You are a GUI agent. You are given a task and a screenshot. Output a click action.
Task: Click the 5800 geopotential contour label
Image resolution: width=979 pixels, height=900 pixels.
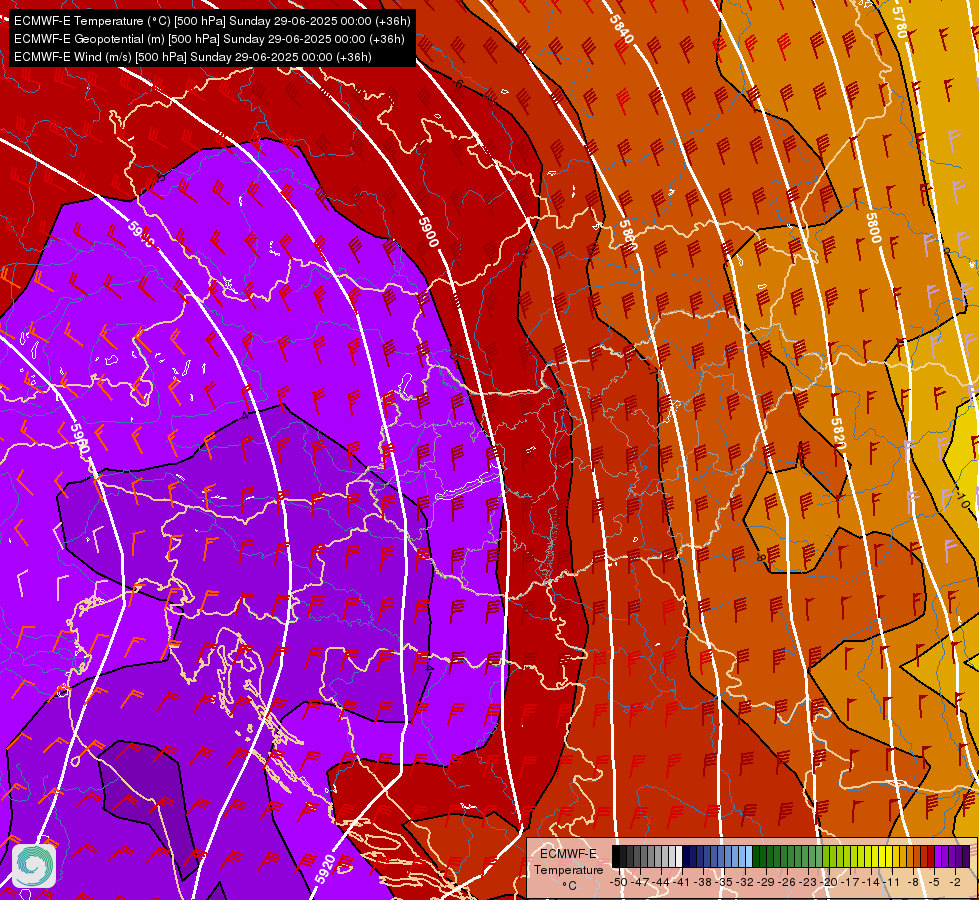873,228
